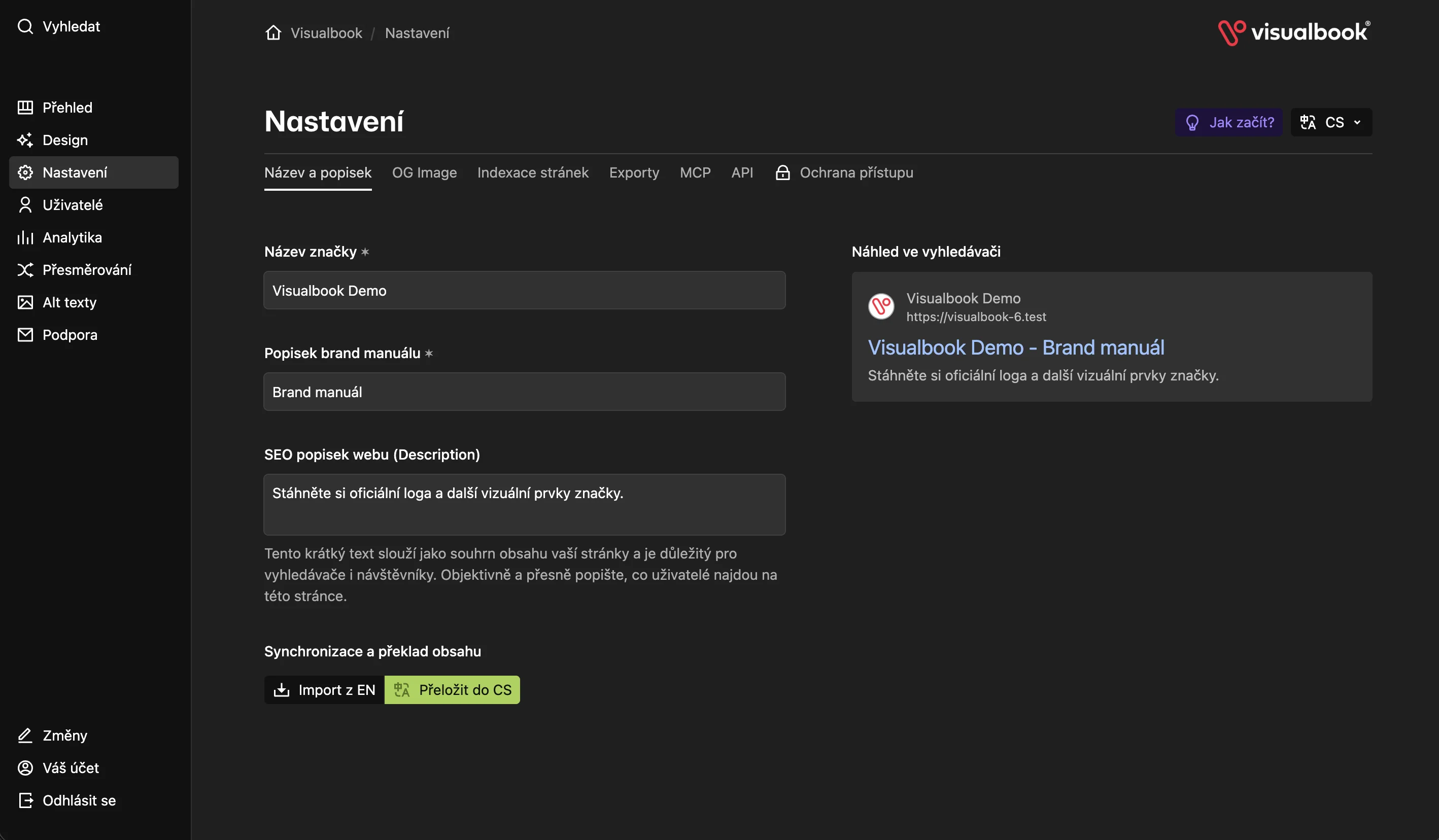Screen dimensions: 1439x840
Task: Focus the Popisek brand manuálu input field
Action: (x=524, y=392)
